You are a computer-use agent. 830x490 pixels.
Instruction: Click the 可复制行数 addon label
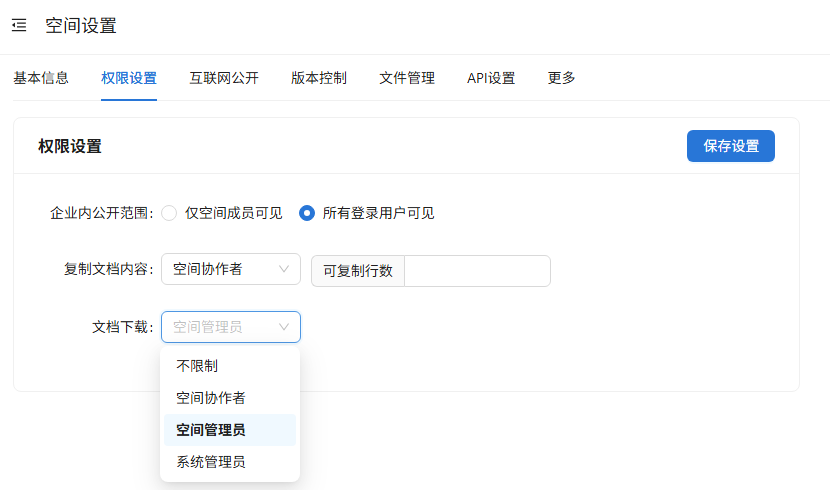(358, 271)
